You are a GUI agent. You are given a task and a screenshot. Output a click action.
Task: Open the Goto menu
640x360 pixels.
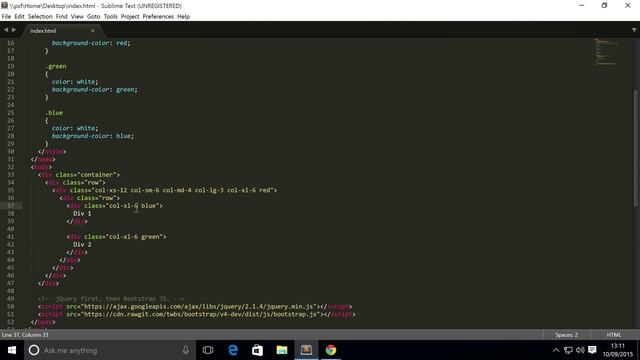pos(93,17)
